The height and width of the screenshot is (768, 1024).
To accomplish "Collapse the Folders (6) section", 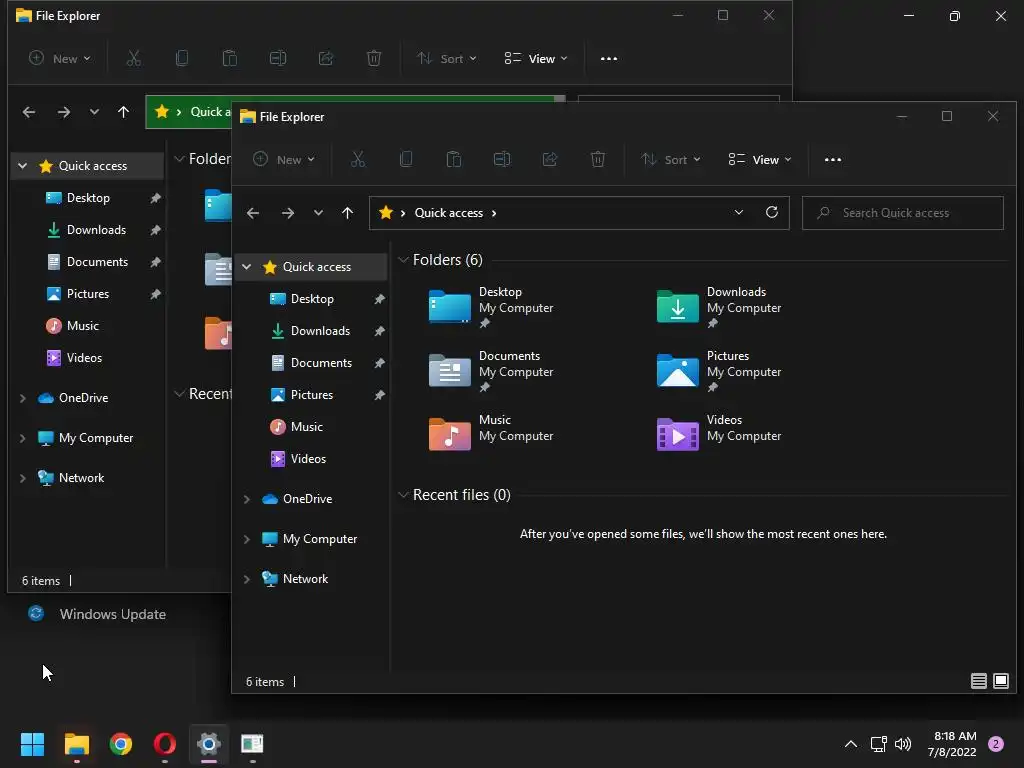I will coord(404,260).
